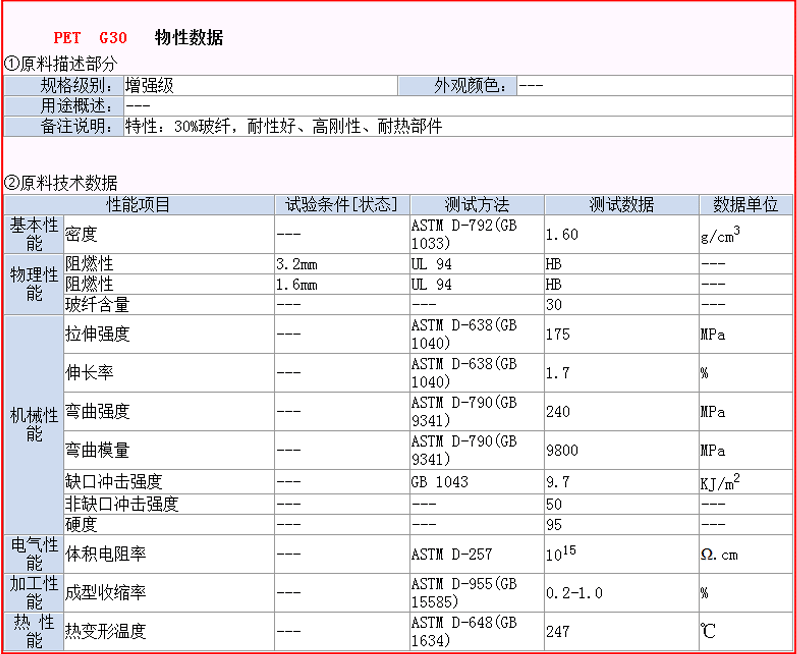Click the "ASTM D-257" test method cell
797x654 pixels.
[x=451, y=553]
